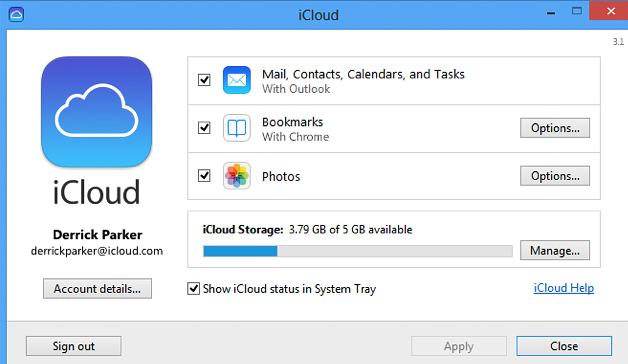Click the Derrick Parker account name
Screen dimensions: 628x364
(97, 235)
